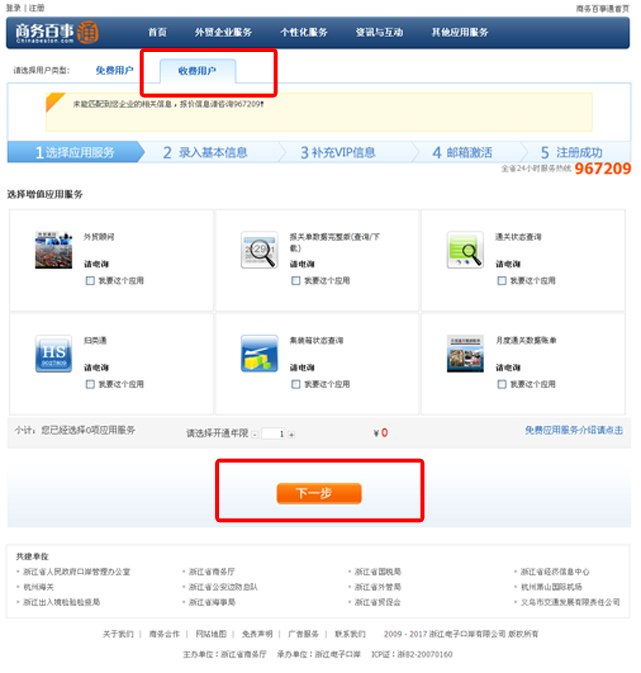Check 我要这个应用 for 归类通
The height and width of the screenshot is (673, 641).
click(90, 384)
